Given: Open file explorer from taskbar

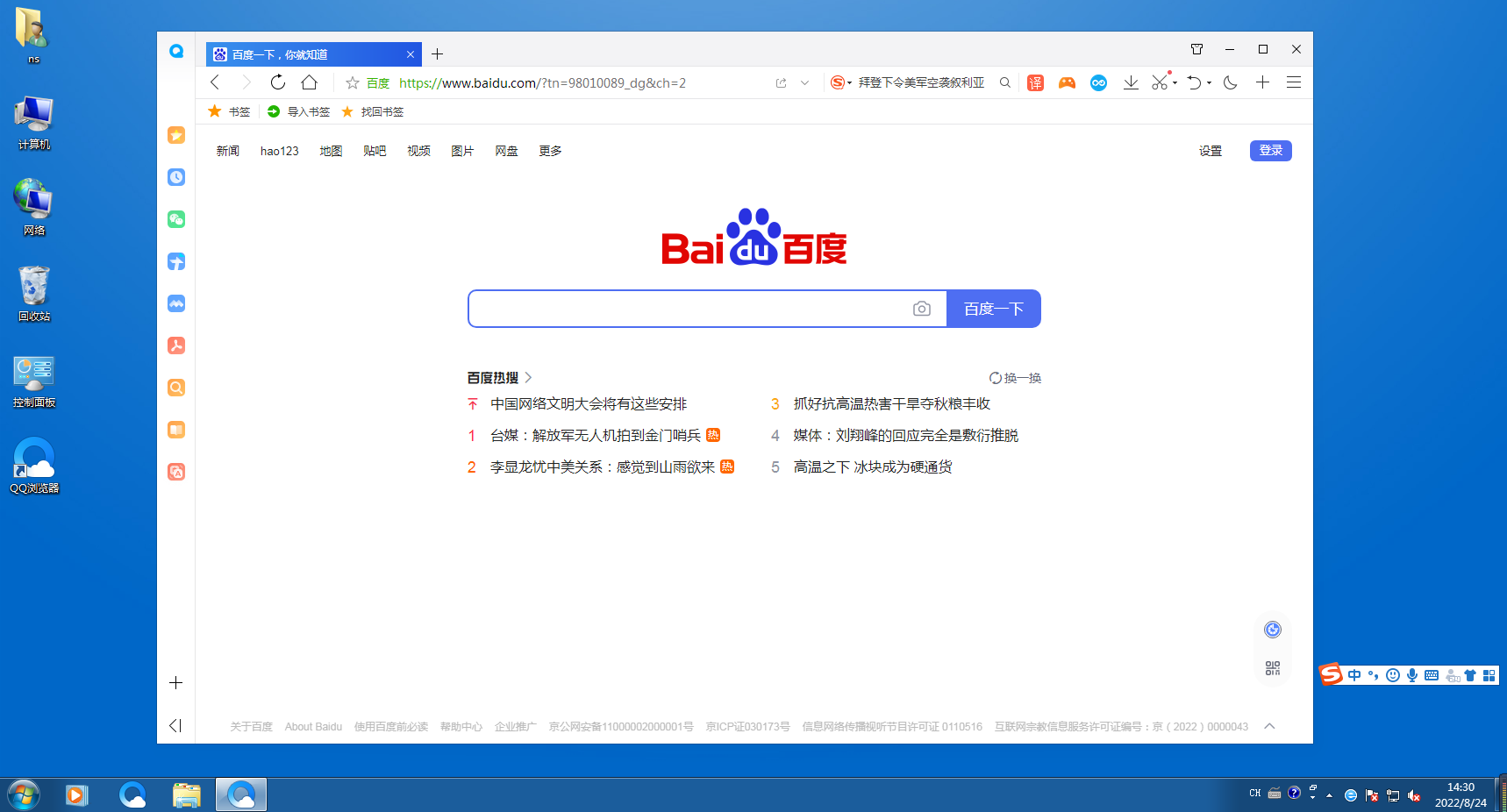Looking at the screenshot, I should [187, 795].
